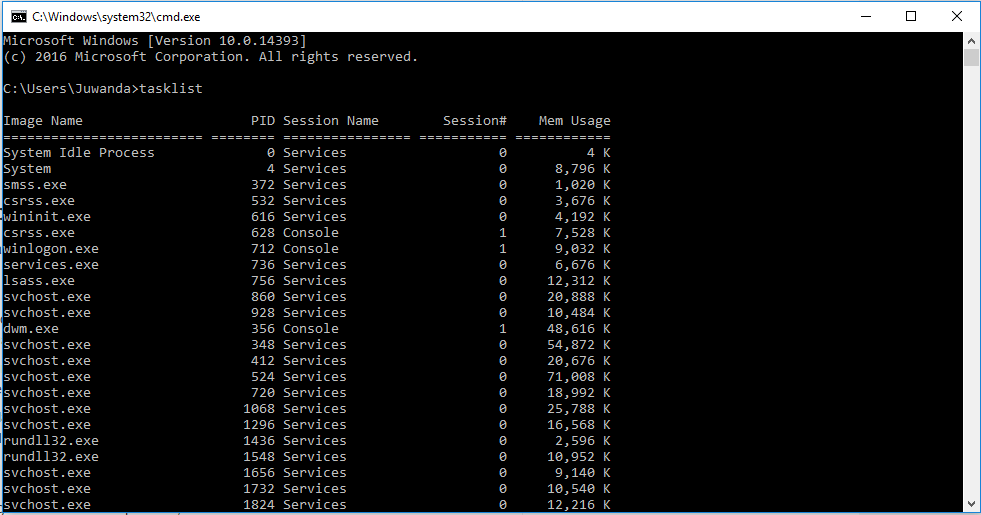
Task: Click 'System Idle Process' row name
Action: (78, 153)
